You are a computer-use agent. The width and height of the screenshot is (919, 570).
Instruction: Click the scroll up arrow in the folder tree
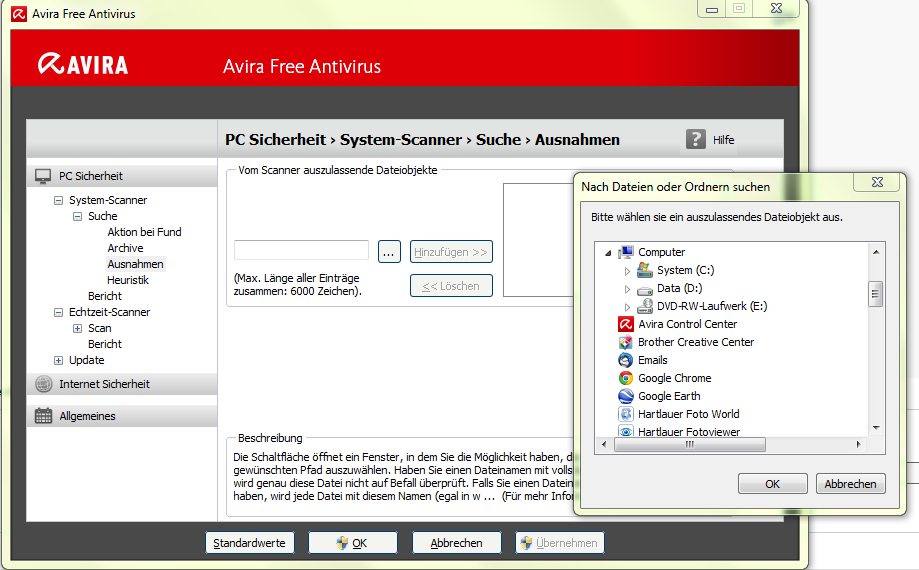coord(876,252)
